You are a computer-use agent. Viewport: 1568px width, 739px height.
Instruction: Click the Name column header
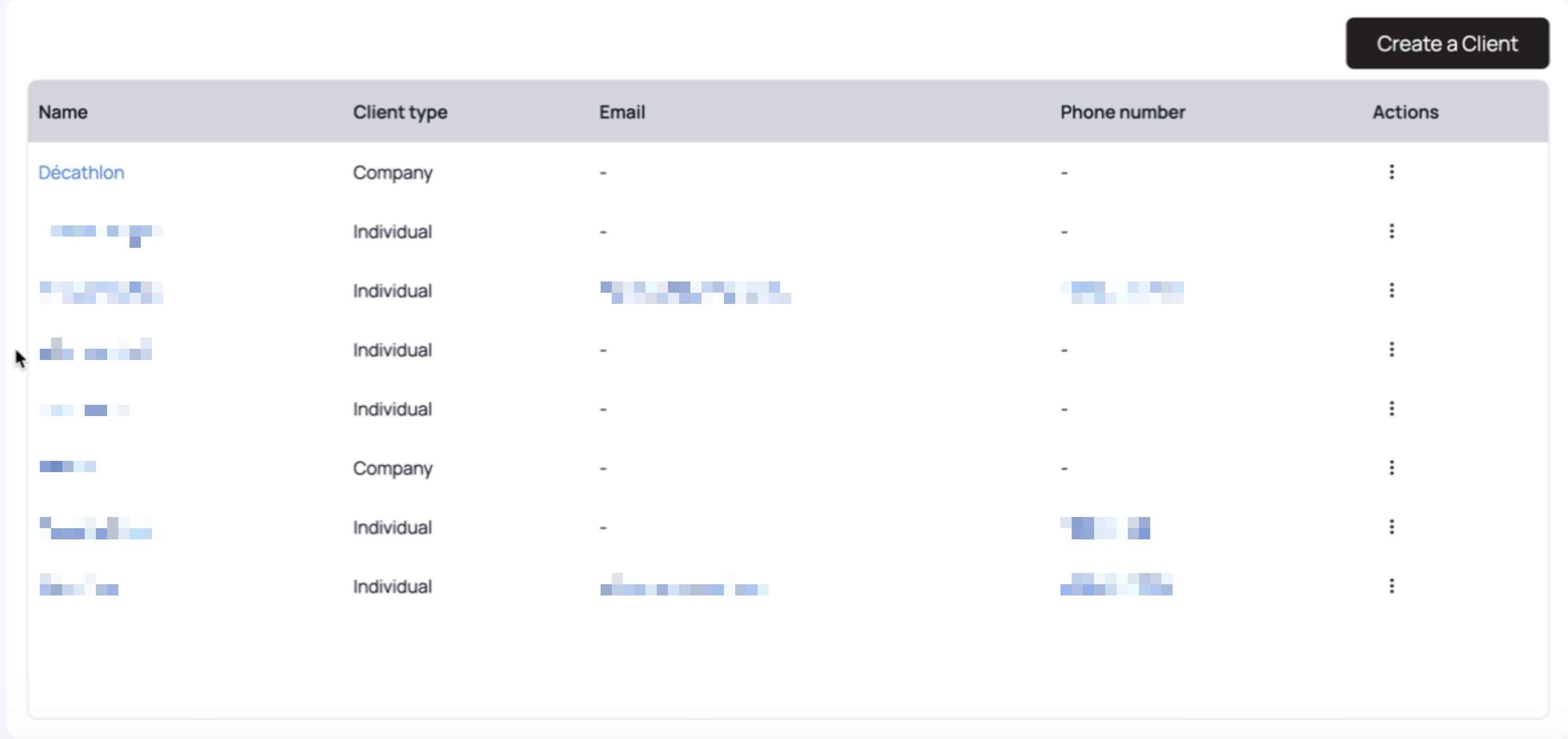pos(63,112)
